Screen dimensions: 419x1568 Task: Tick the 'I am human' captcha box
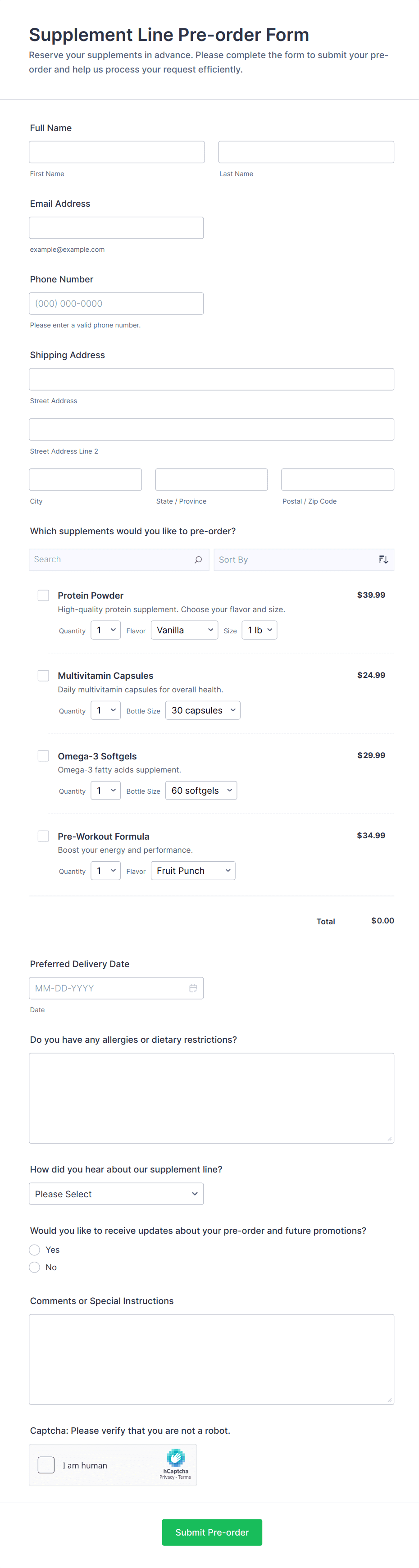(46, 1465)
